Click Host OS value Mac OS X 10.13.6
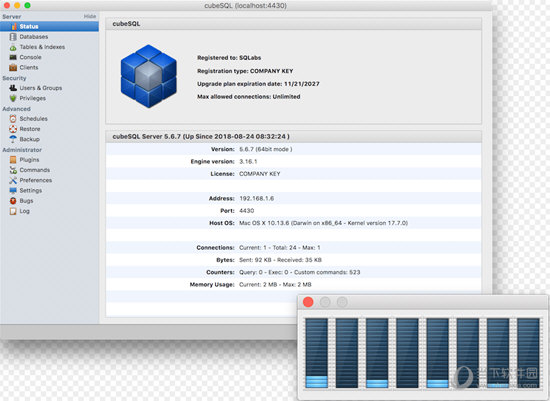The image size is (550, 401). point(323,223)
